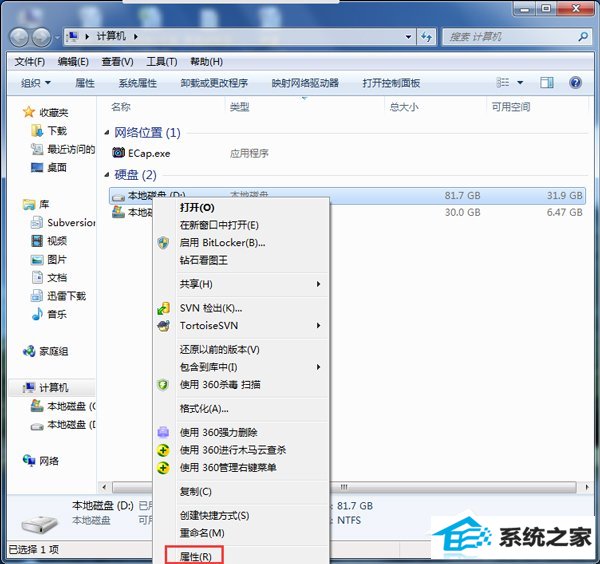
Task: Expand the 共享(H) submenu arrow
Action: [x=318, y=284]
